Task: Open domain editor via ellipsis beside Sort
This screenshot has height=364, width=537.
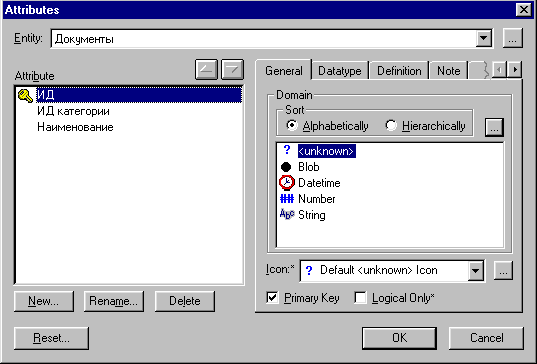Action: [494, 127]
